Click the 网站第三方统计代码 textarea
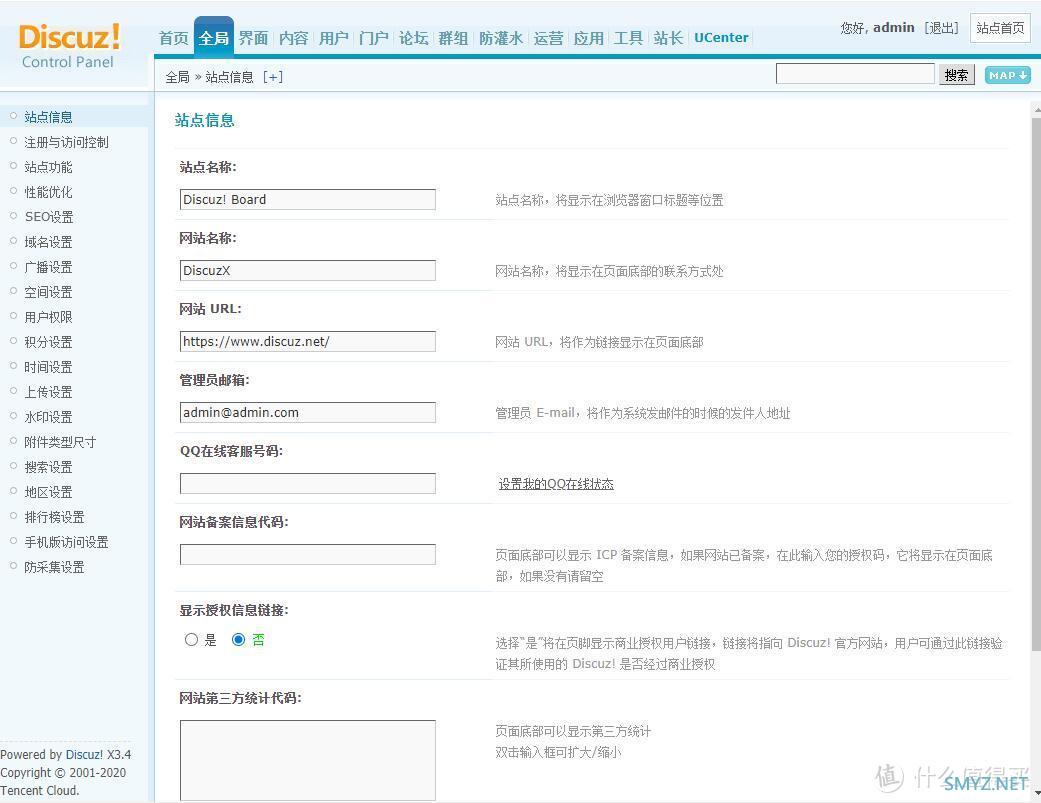 tap(308, 761)
